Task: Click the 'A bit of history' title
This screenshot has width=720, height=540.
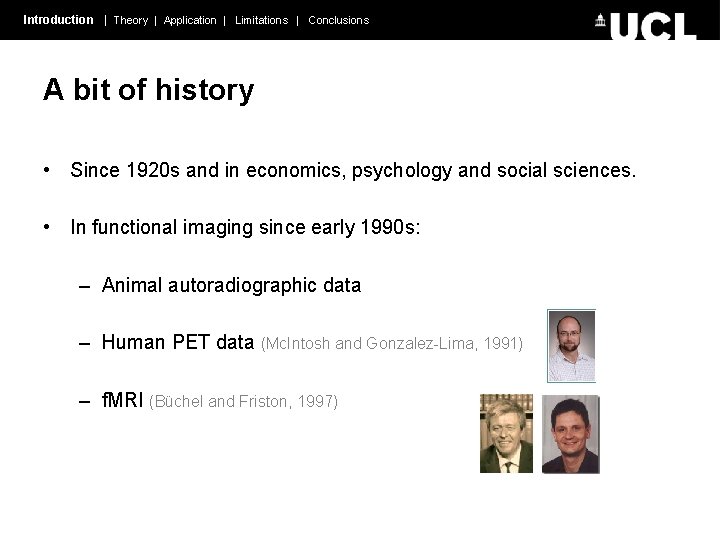Action: pyautogui.click(x=148, y=90)
